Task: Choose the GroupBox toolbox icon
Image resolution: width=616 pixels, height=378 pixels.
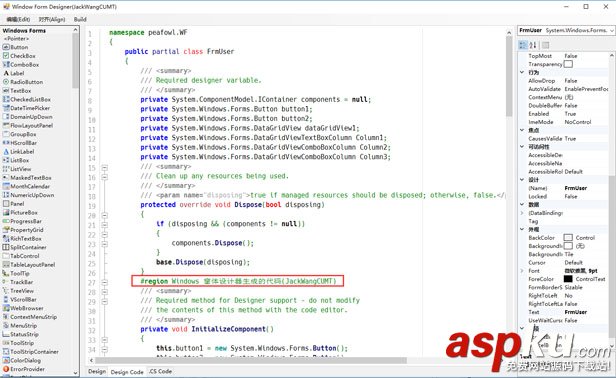Action: 6,134
